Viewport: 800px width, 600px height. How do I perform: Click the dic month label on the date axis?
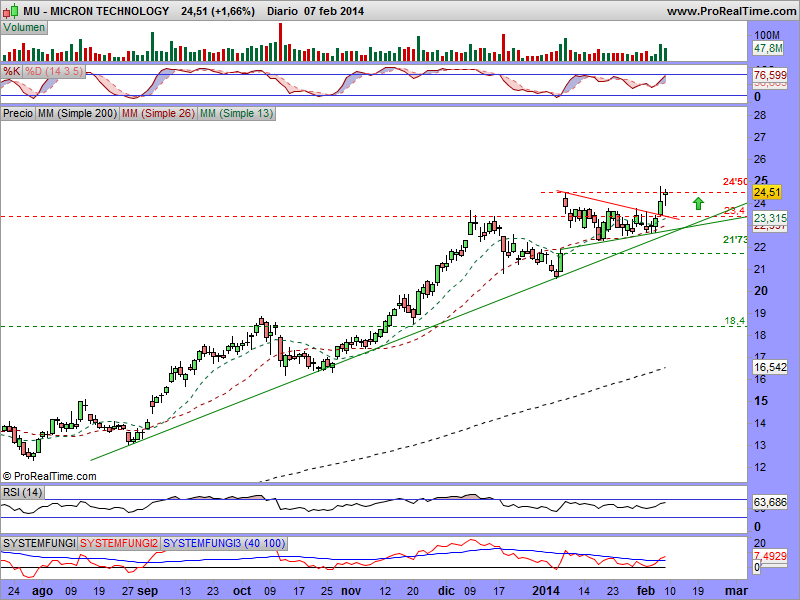(446, 591)
